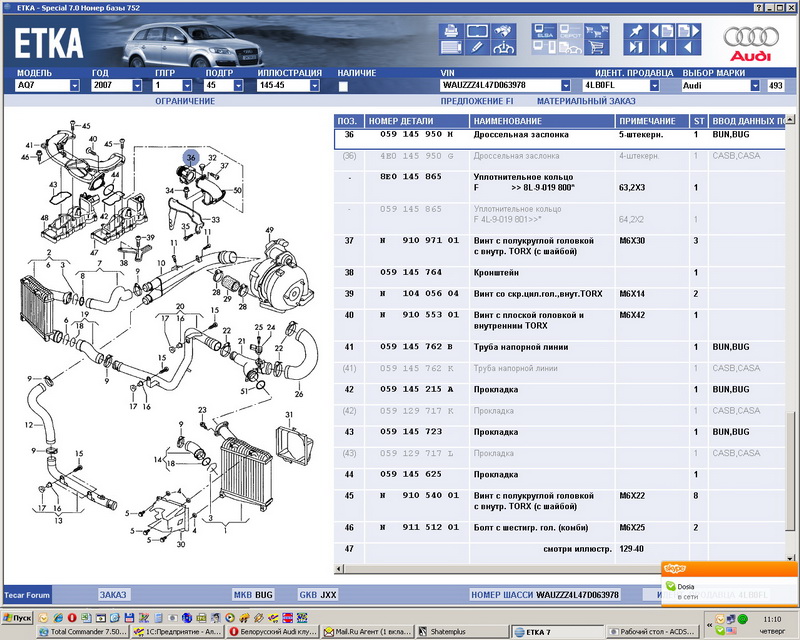
Task: Open the VIN dropdown
Action: [565, 85]
